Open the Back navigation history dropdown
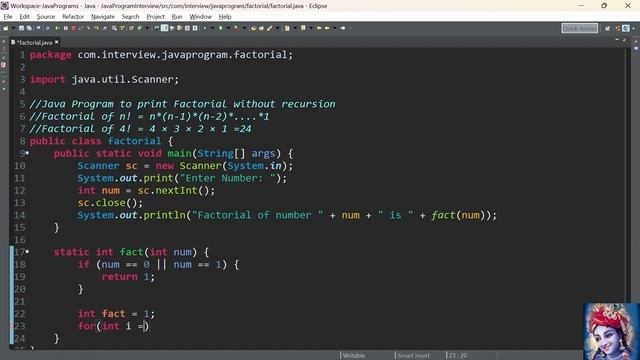 [x=335, y=28]
